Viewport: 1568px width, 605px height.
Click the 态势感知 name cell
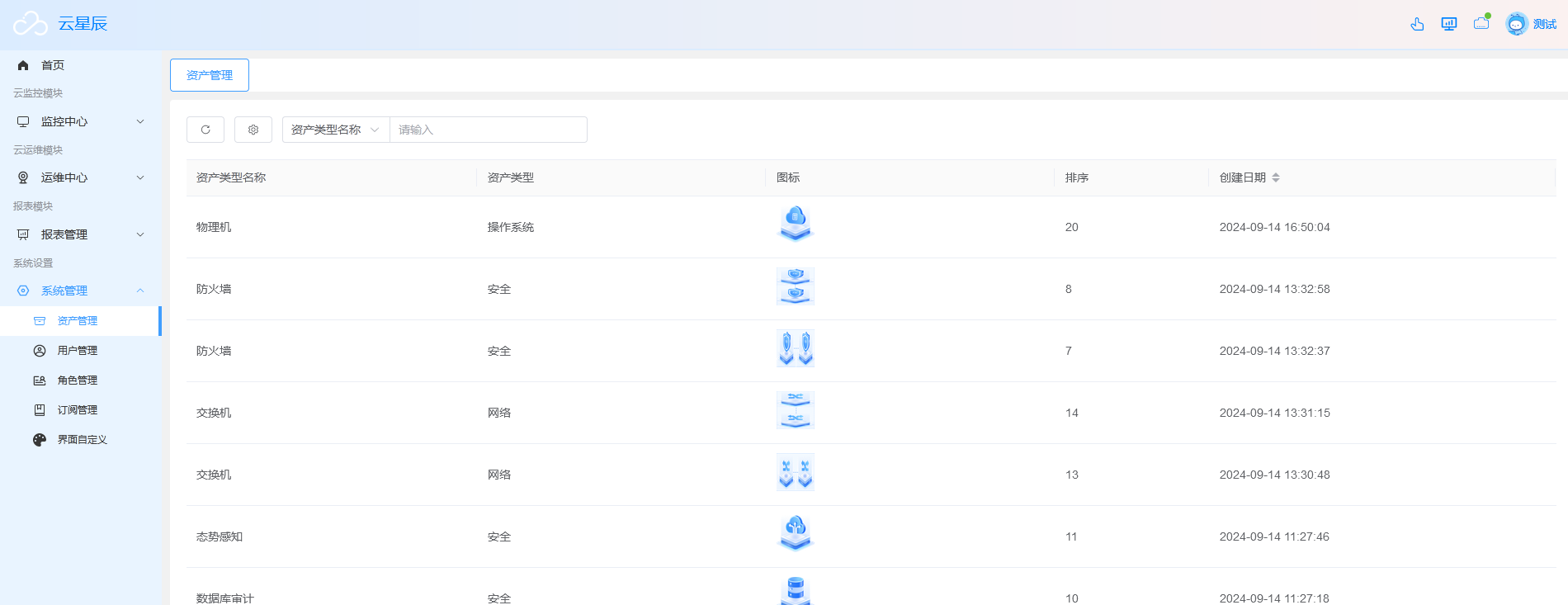[220, 536]
